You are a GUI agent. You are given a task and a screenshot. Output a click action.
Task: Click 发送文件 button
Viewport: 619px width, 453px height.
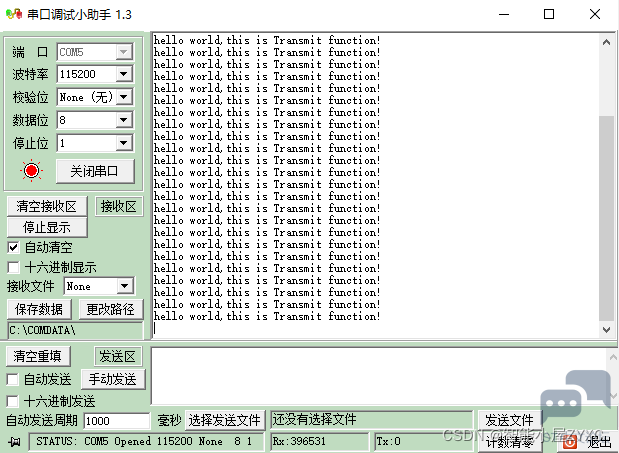coord(510,420)
